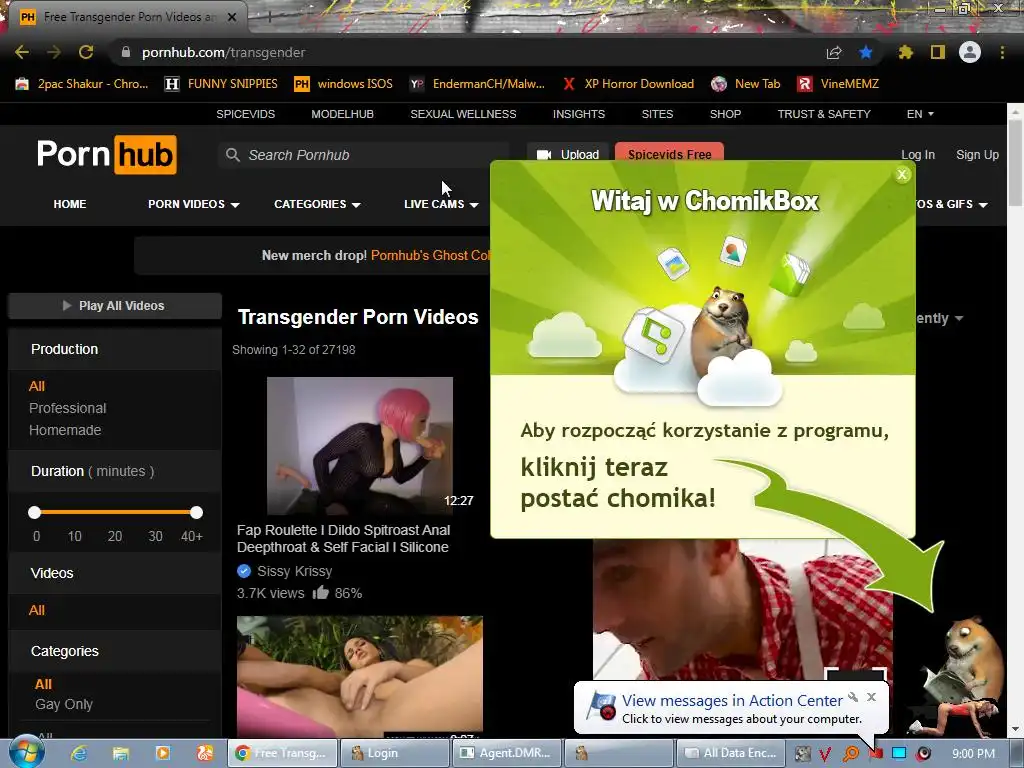
Task: Open SITES in the top menu
Action: (x=657, y=114)
